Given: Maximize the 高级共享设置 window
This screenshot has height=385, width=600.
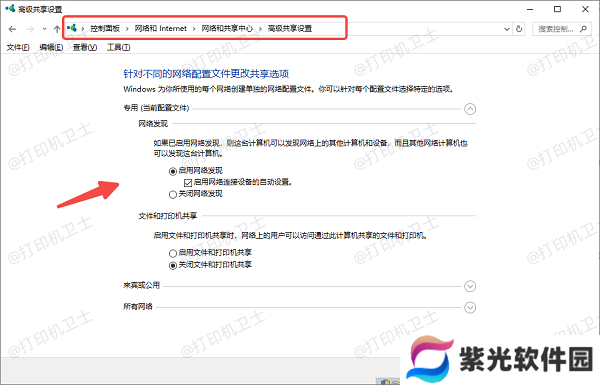Looking at the screenshot, I should click(x=558, y=9).
